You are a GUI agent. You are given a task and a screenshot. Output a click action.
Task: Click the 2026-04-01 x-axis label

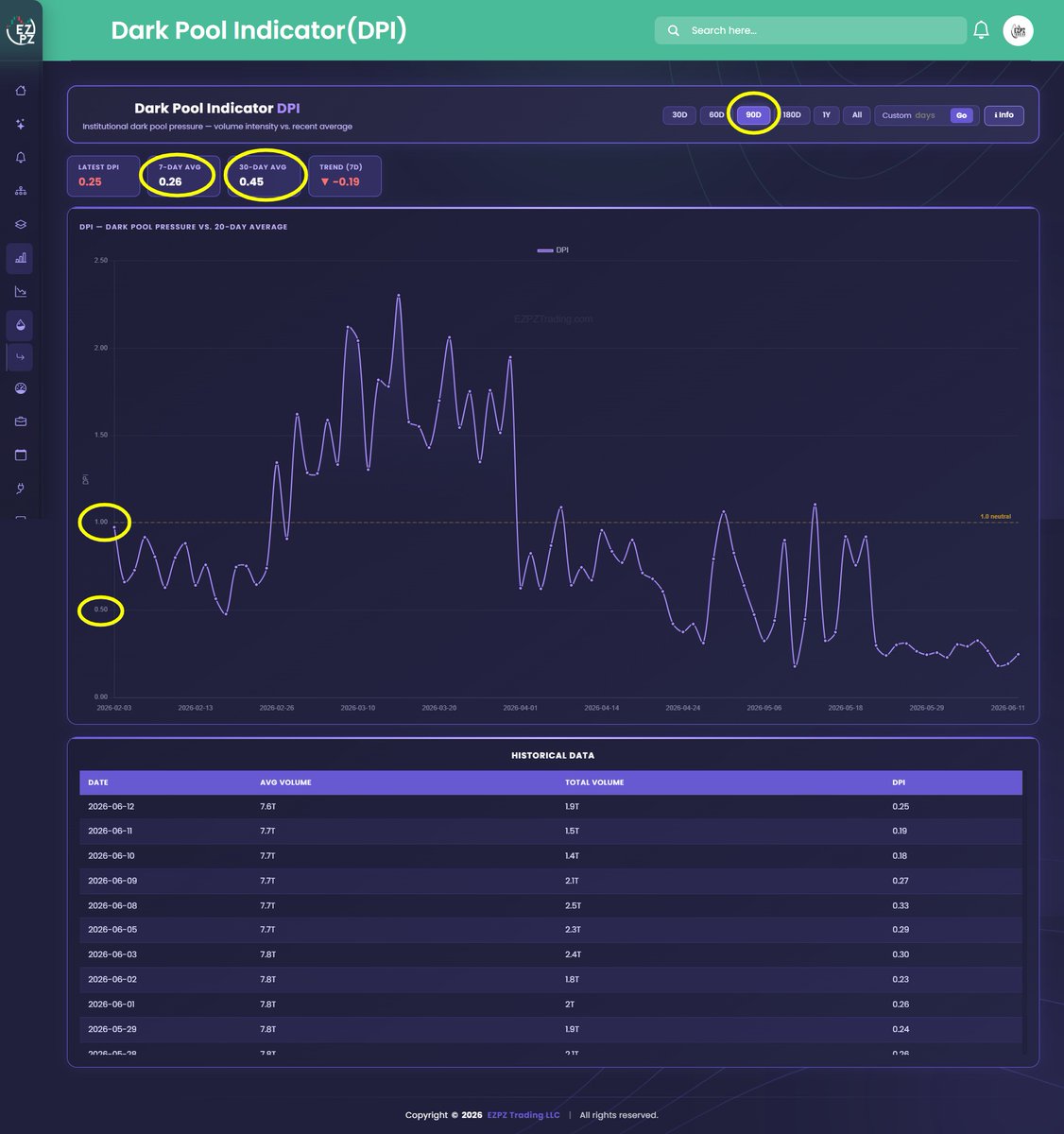tap(520, 708)
